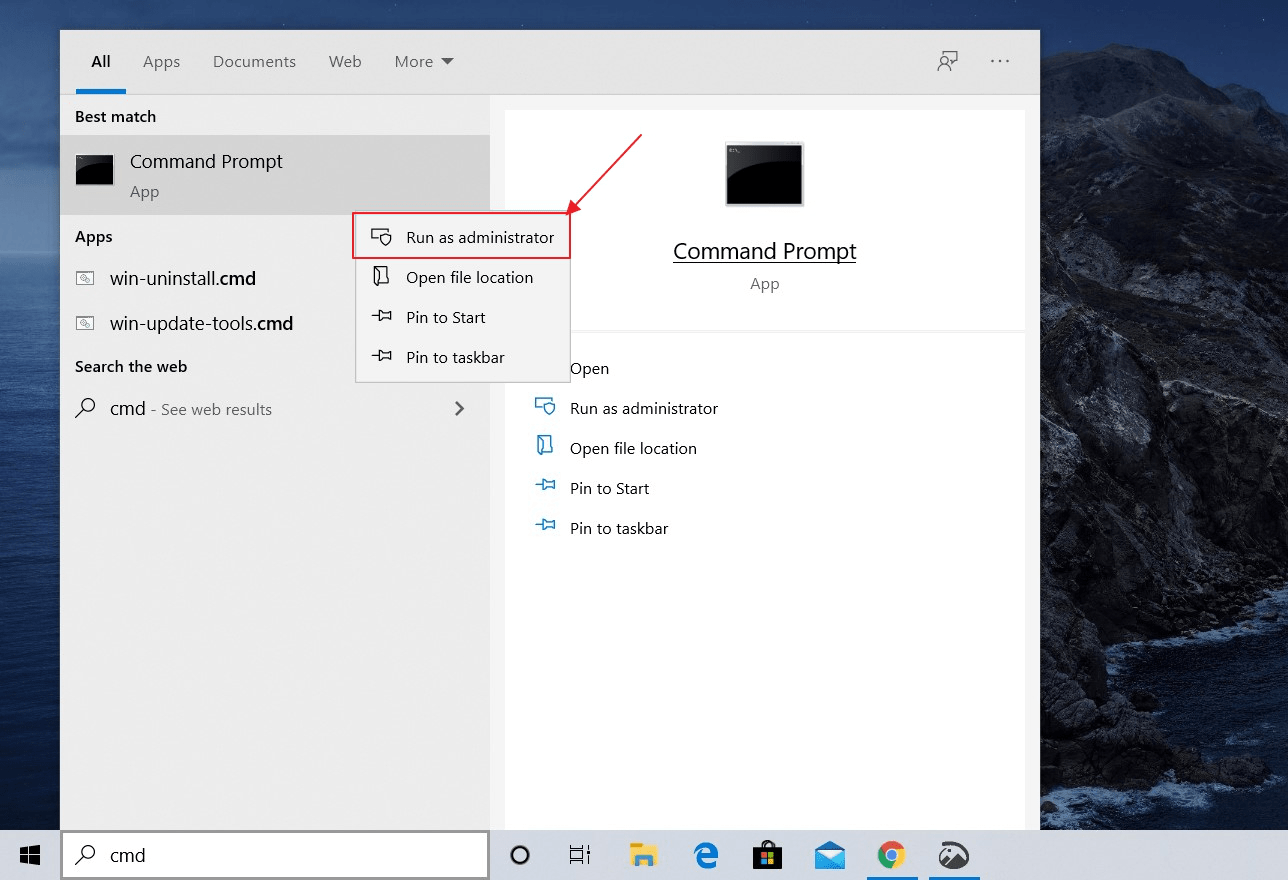The image size is (1288, 880).
Task: Click the win-update-tools.cmd file icon
Action: (x=85, y=323)
